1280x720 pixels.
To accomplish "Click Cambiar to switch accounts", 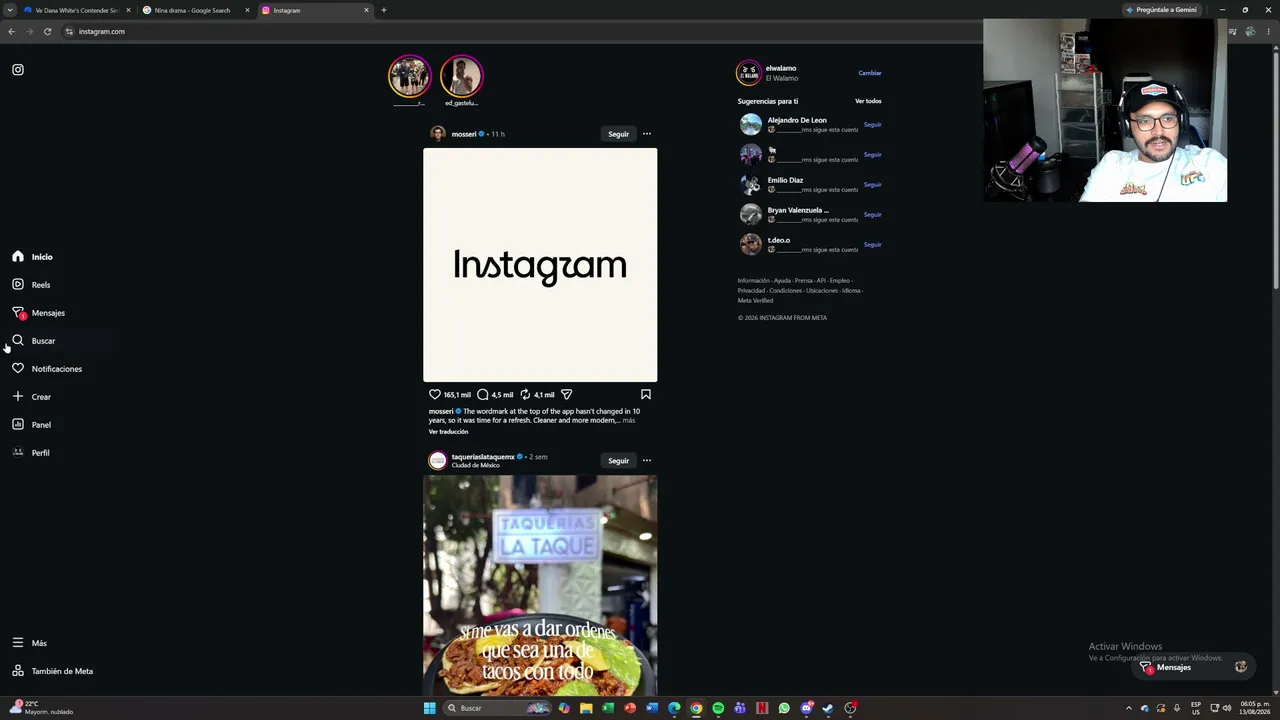I will 870,73.
